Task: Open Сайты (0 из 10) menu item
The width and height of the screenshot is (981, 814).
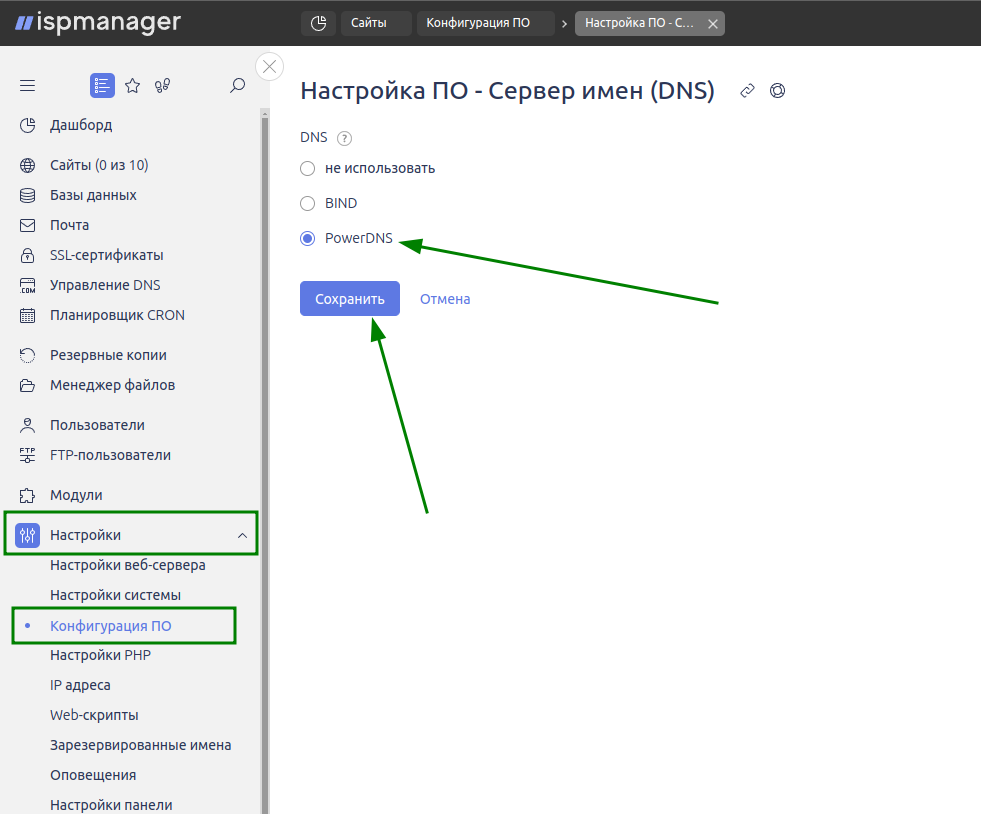Action: coord(99,165)
